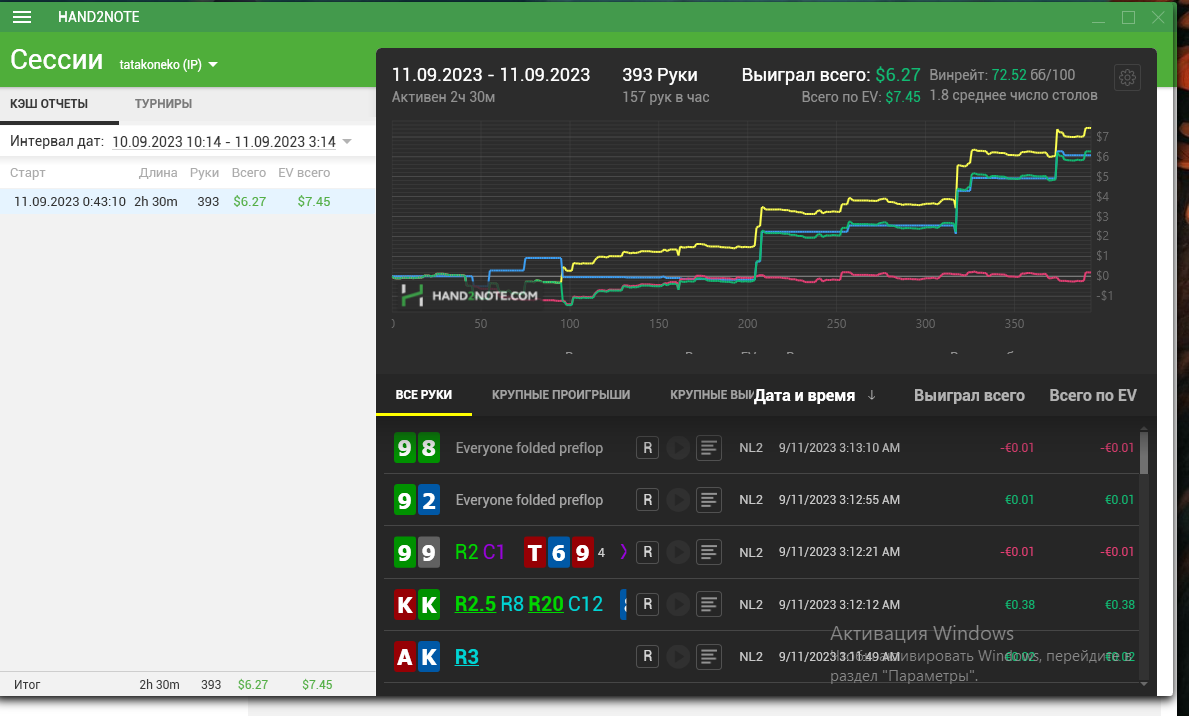Sort sessions by the Старт column

pyautogui.click(x=28, y=173)
